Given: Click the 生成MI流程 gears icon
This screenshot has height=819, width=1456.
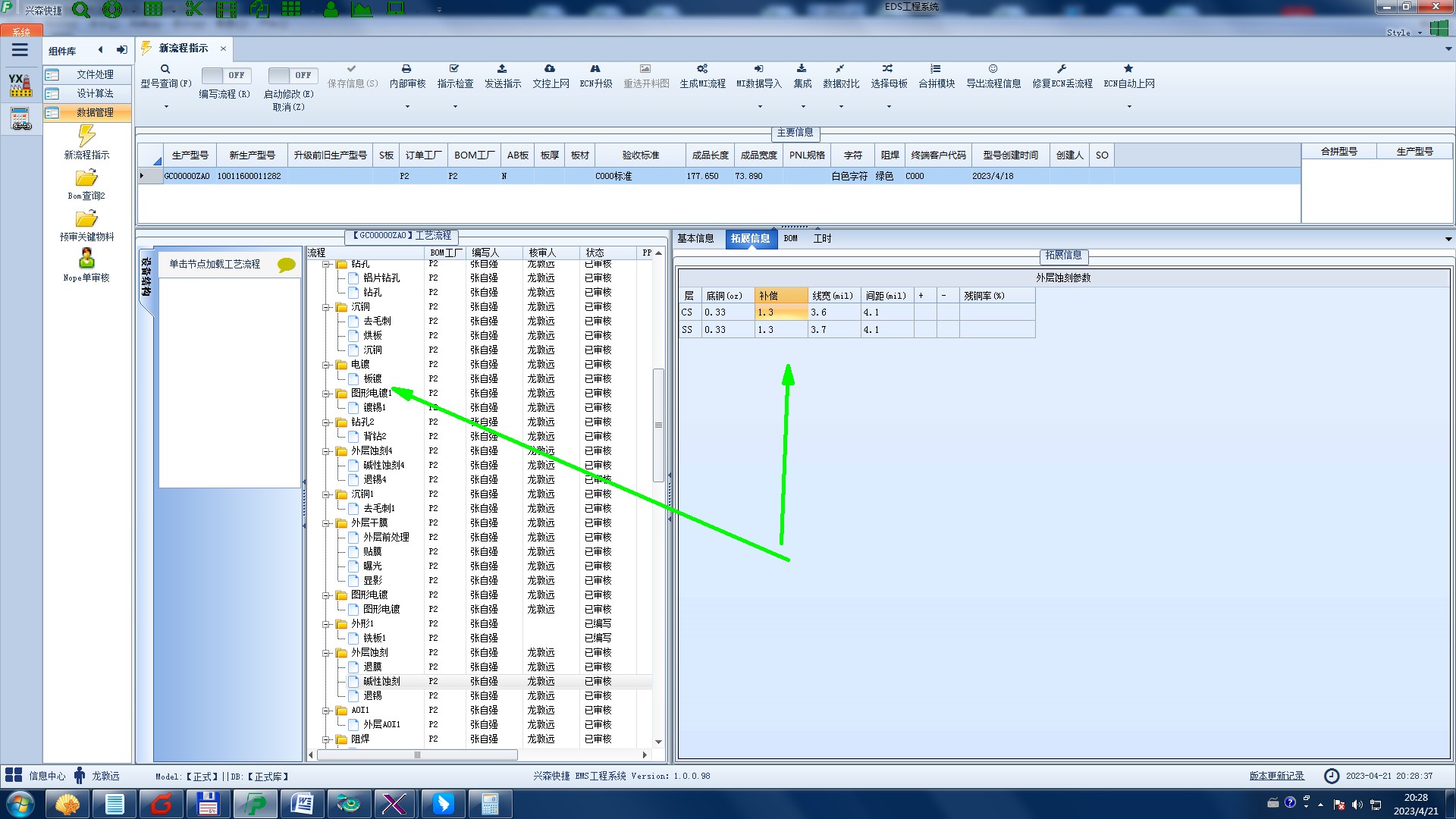Looking at the screenshot, I should coord(702,69).
